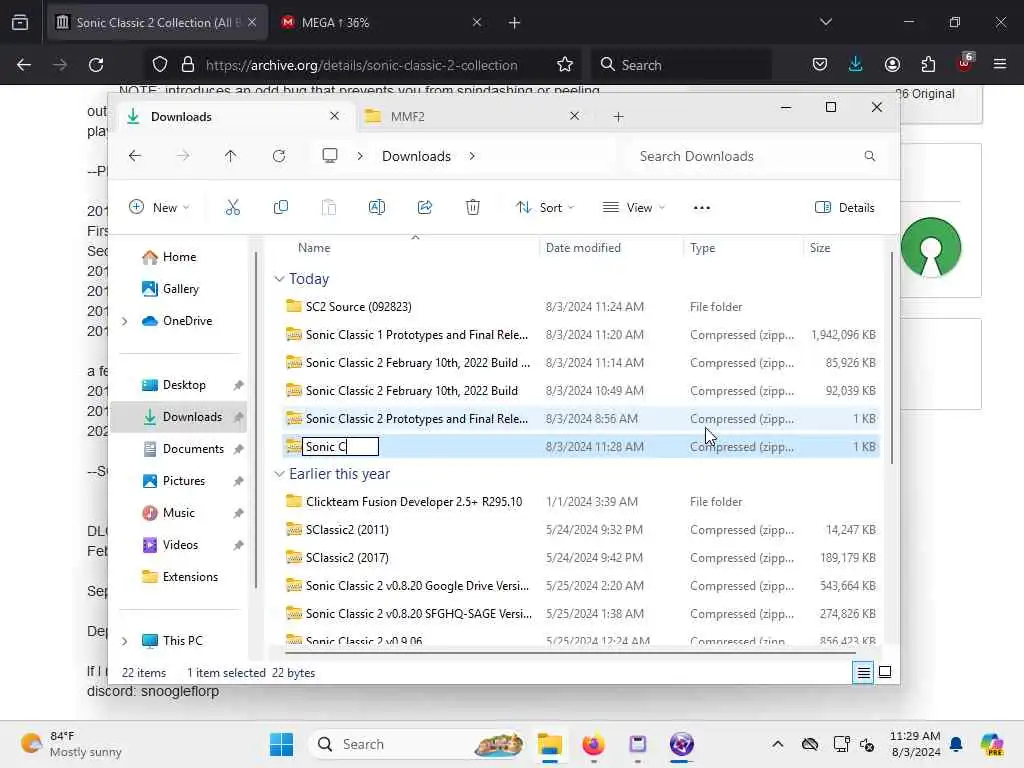Click the Copy icon in Explorer toolbar

tap(281, 208)
